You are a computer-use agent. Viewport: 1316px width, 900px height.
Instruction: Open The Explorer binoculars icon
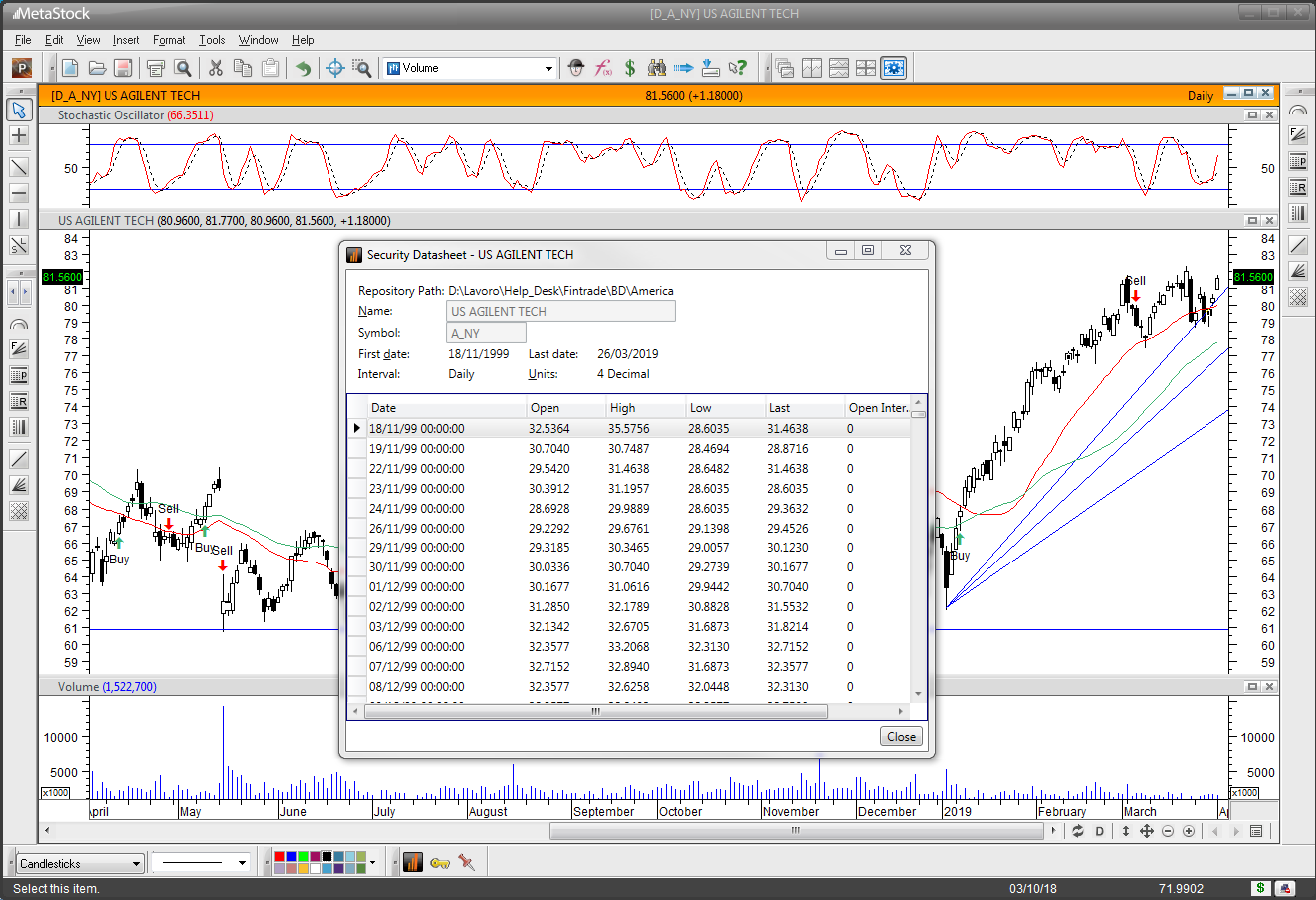[x=656, y=68]
